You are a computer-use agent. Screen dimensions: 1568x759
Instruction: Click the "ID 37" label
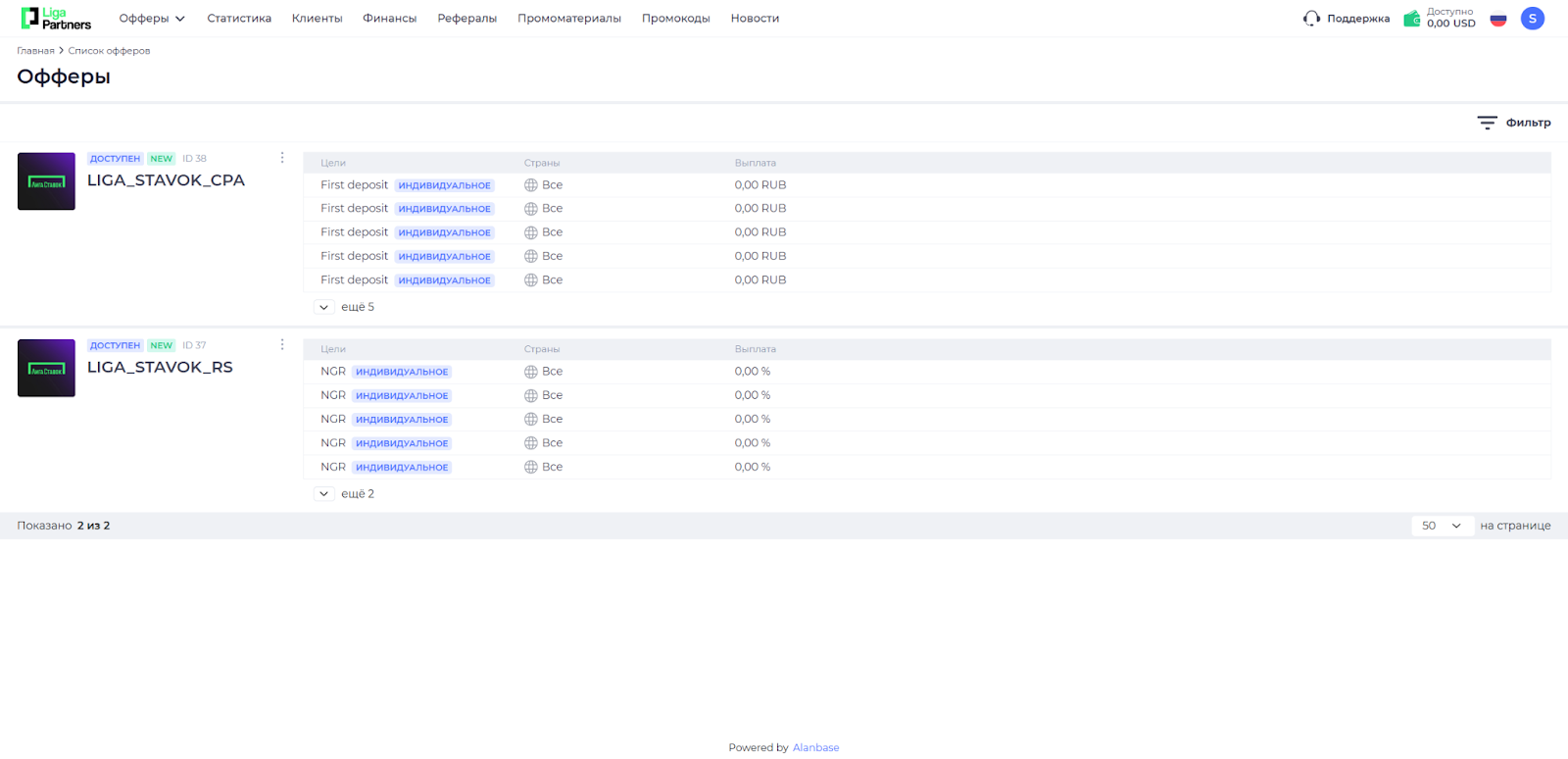pos(194,345)
